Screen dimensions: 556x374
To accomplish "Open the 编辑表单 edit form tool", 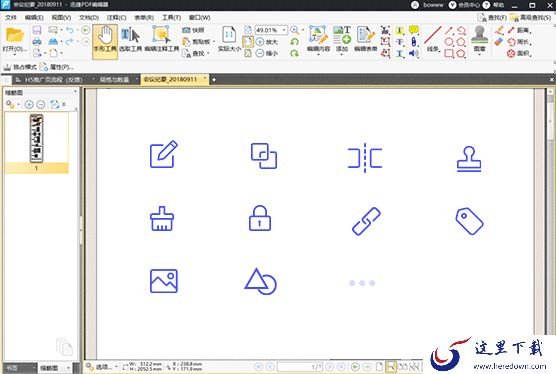I will pos(365,40).
